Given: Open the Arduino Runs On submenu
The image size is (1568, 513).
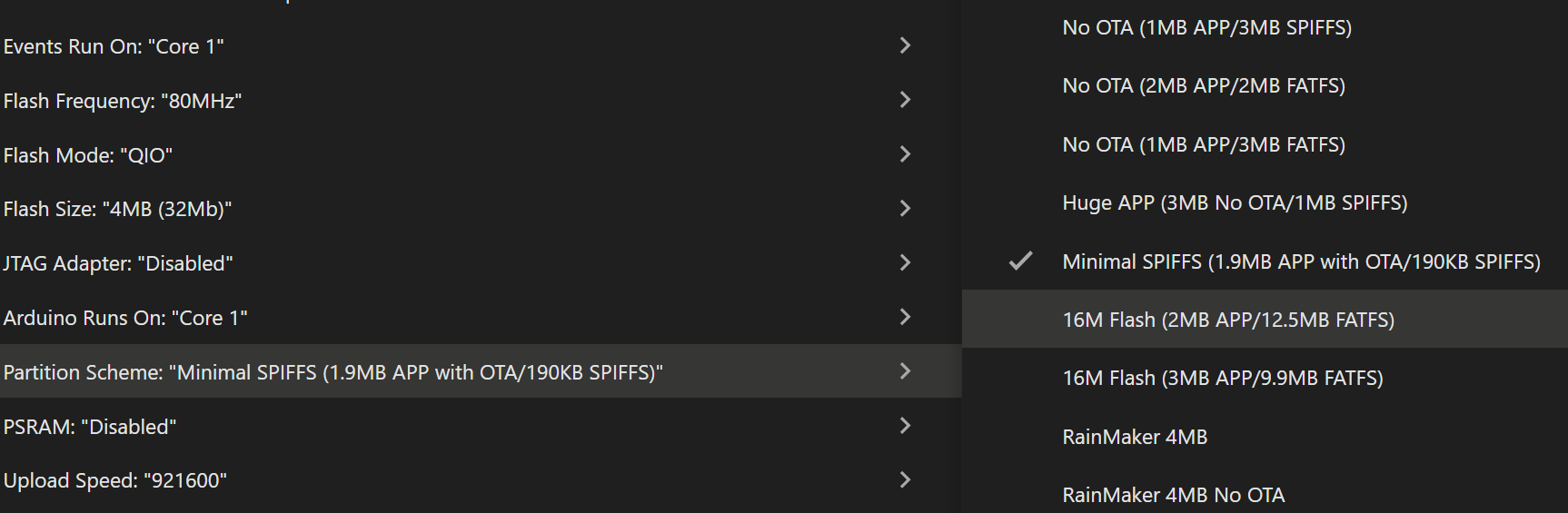Looking at the screenshot, I should 125,318.
